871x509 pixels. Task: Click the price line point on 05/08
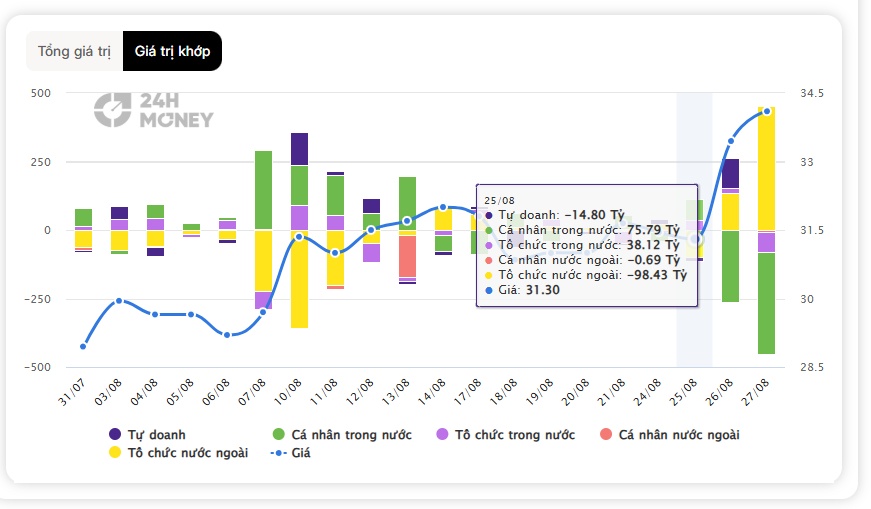pyautogui.click(x=191, y=315)
